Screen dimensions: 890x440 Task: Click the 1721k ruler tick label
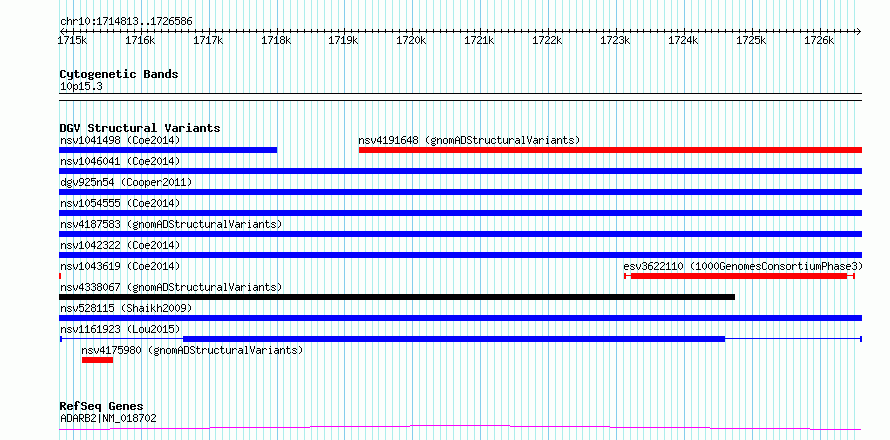tap(480, 41)
